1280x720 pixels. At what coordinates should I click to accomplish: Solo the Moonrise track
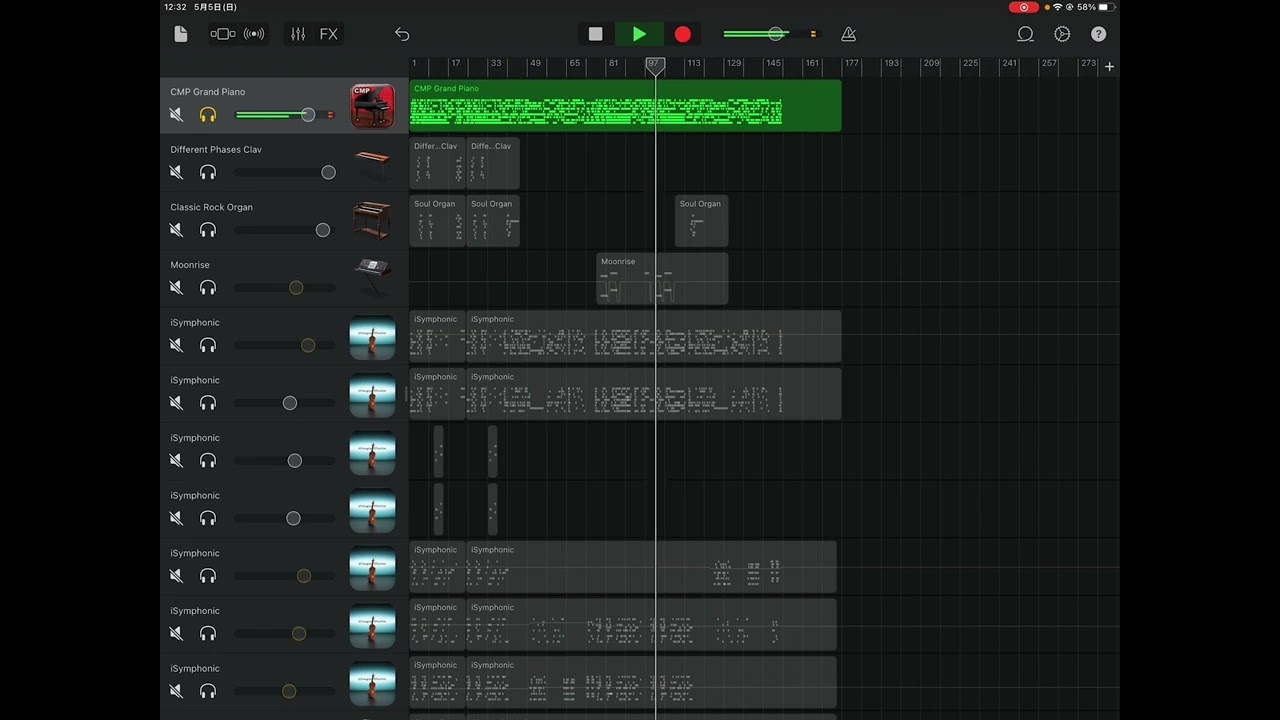[208, 288]
